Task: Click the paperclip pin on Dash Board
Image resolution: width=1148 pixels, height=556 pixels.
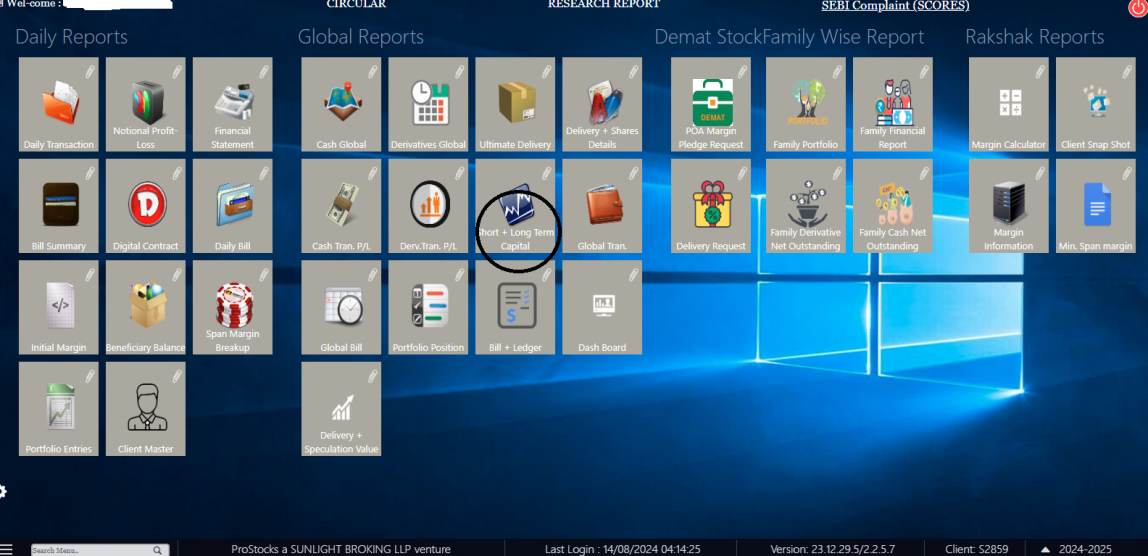Action: point(634,273)
